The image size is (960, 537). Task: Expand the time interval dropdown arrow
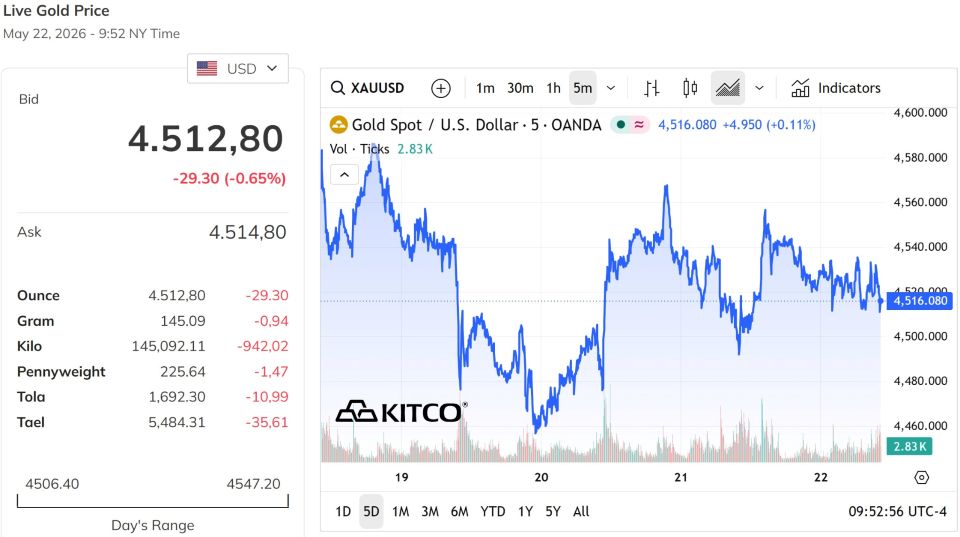tap(610, 88)
